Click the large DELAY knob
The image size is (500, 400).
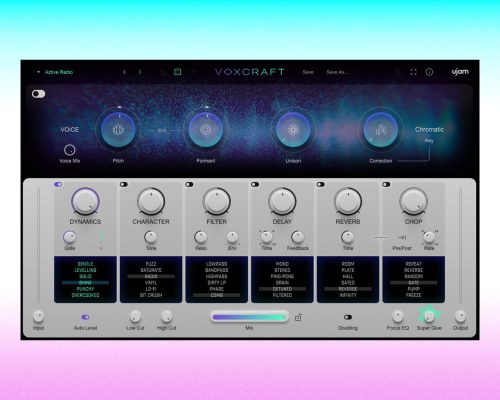pos(282,201)
